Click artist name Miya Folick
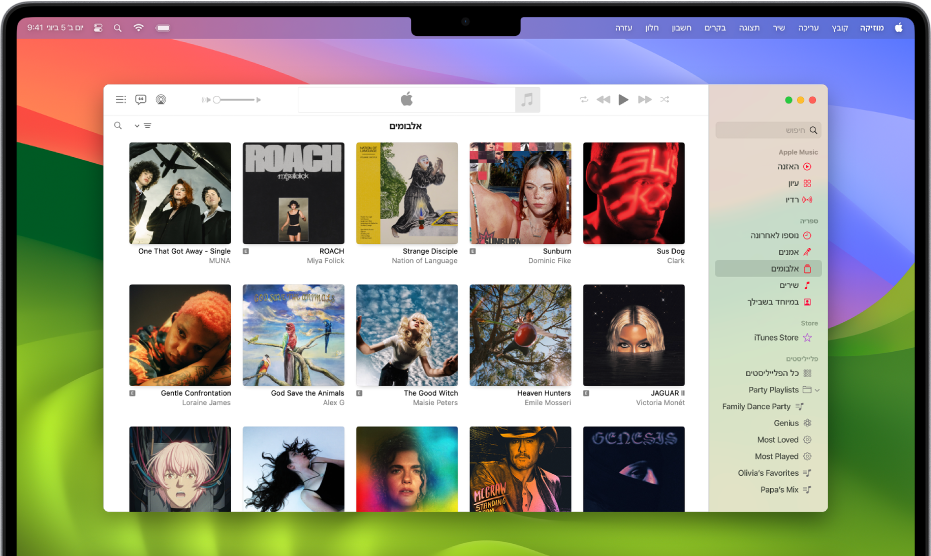 pos(325,261)
